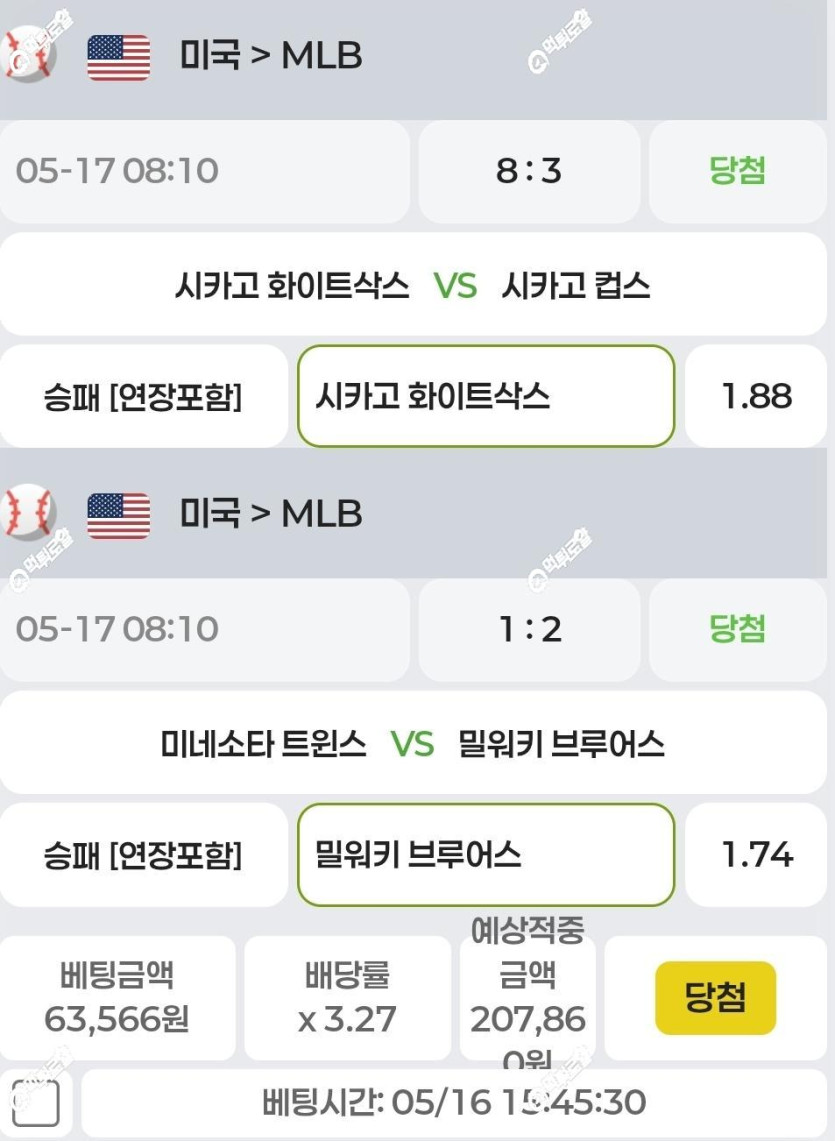The height and width of the screenshot is (1141, 835).
Task: Click the US flag in the first MLB header
Action: point(119,57)
